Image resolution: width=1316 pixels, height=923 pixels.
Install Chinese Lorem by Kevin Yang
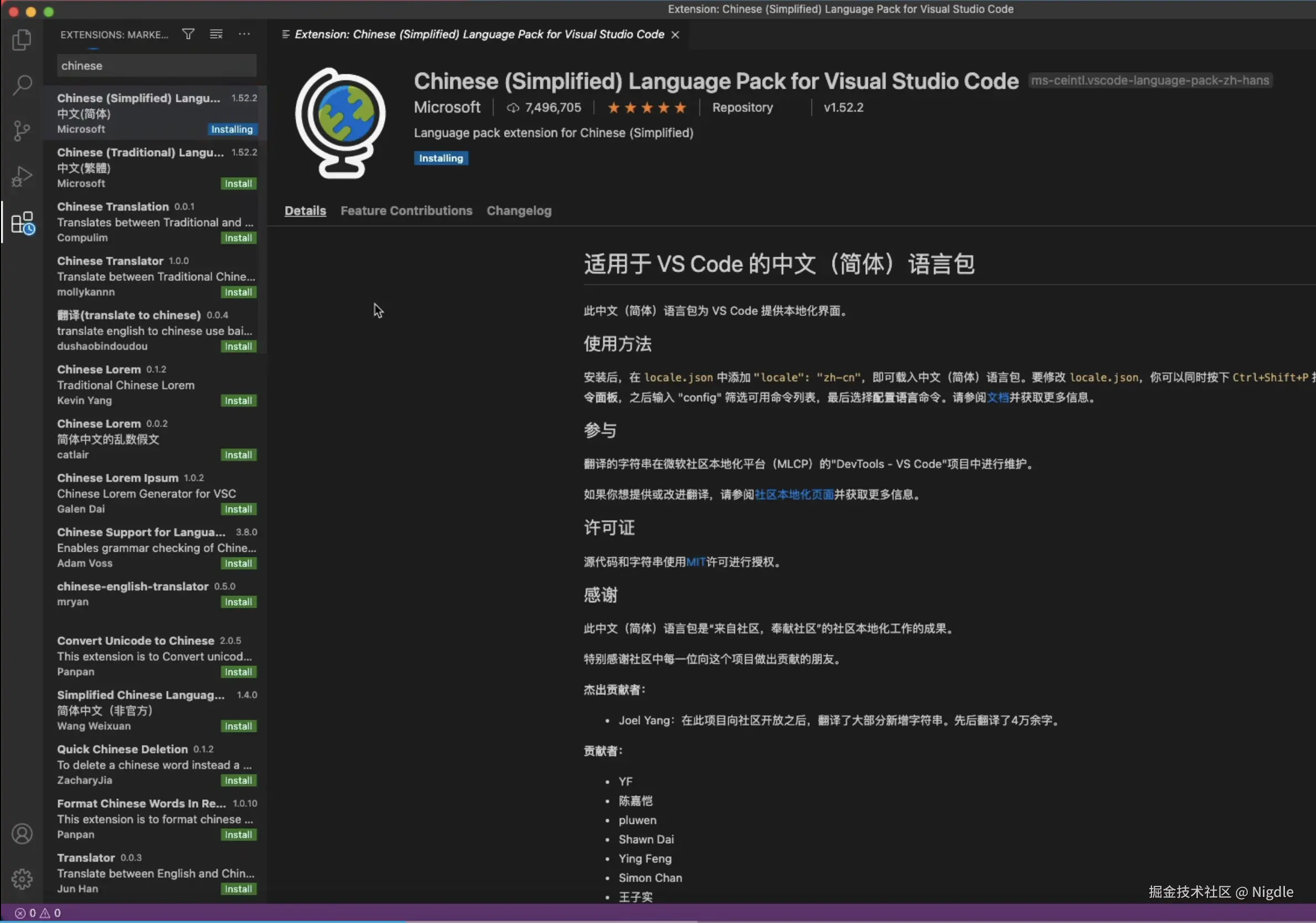pos(238,401)
